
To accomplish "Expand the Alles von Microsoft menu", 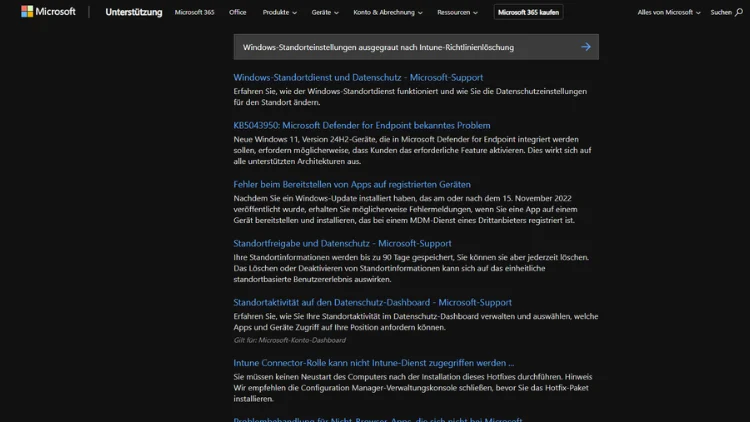I will [669, 12].
